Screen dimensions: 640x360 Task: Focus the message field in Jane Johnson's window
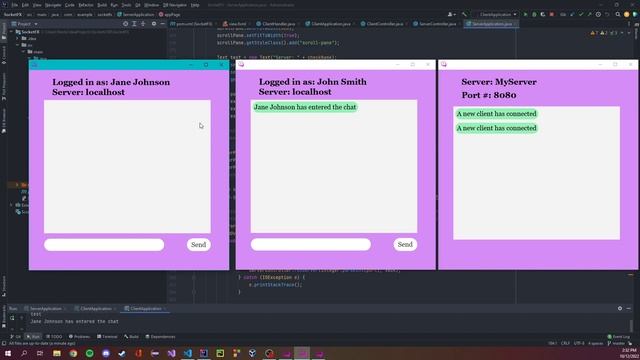click(104, 244)
